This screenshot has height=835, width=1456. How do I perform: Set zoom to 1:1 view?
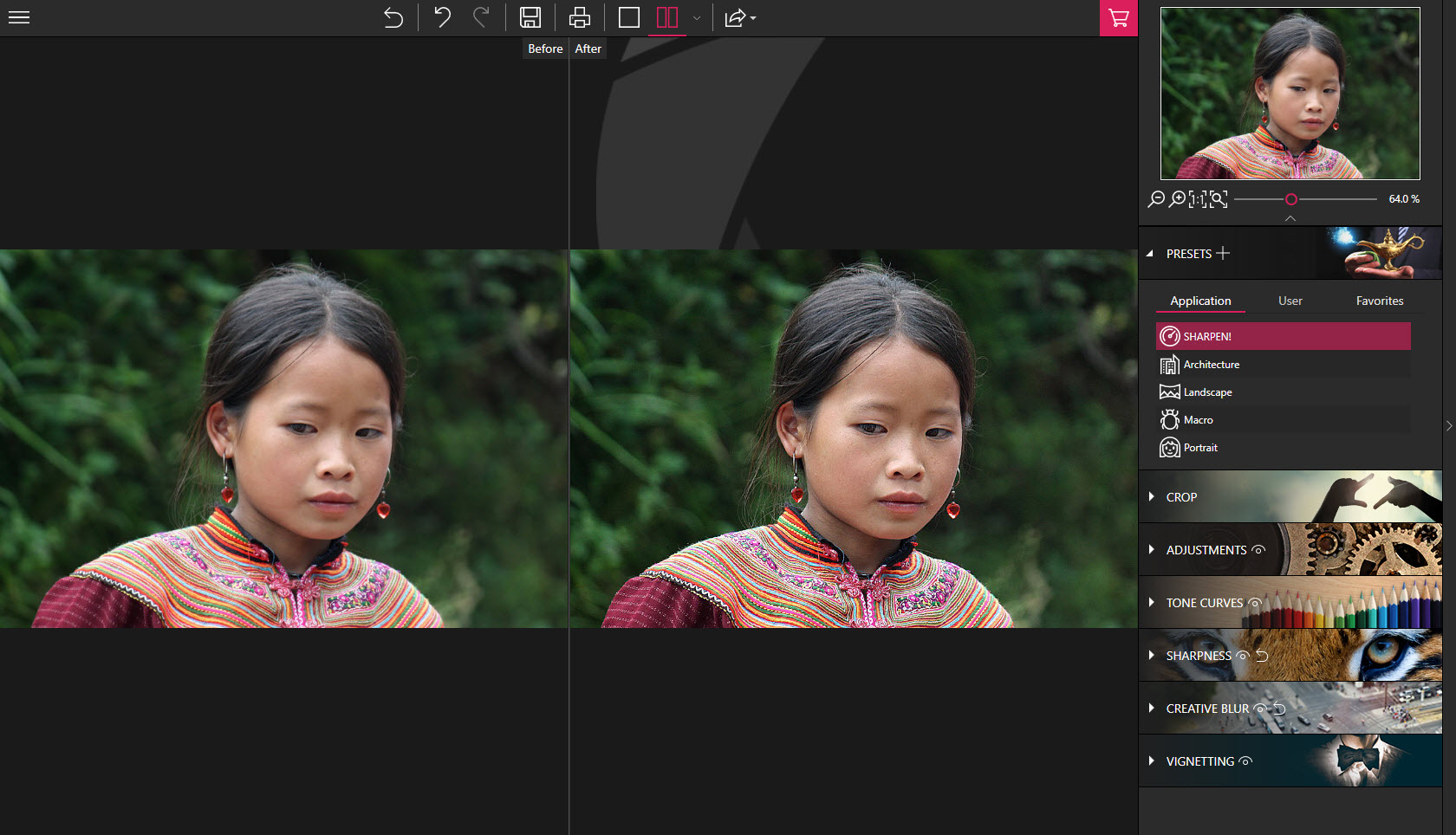(1197, 199)
